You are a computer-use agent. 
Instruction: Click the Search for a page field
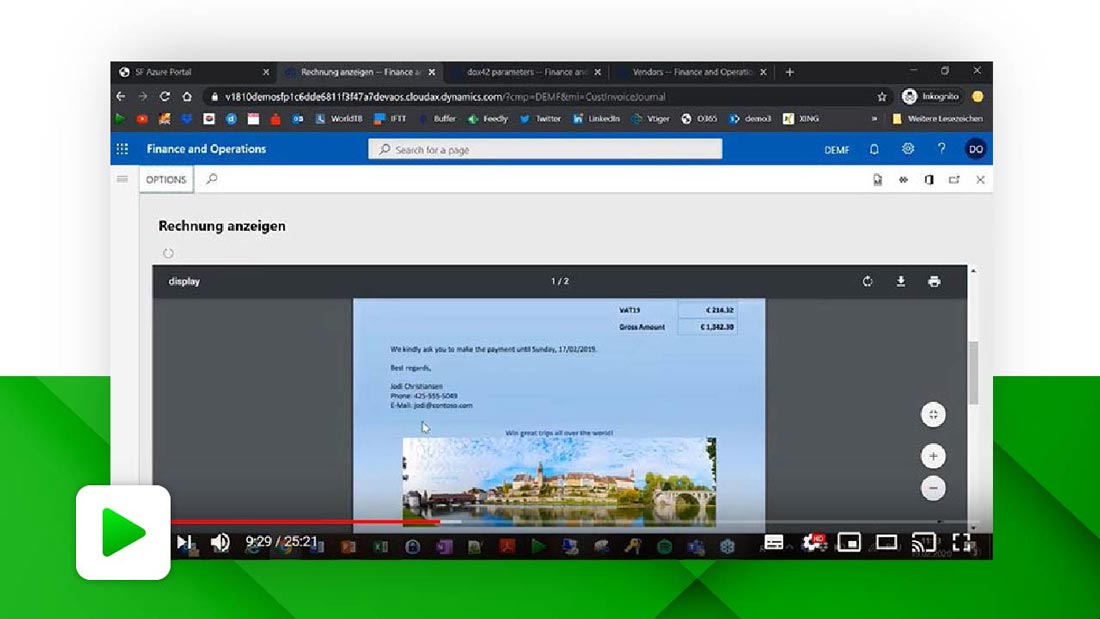[545, 149]
